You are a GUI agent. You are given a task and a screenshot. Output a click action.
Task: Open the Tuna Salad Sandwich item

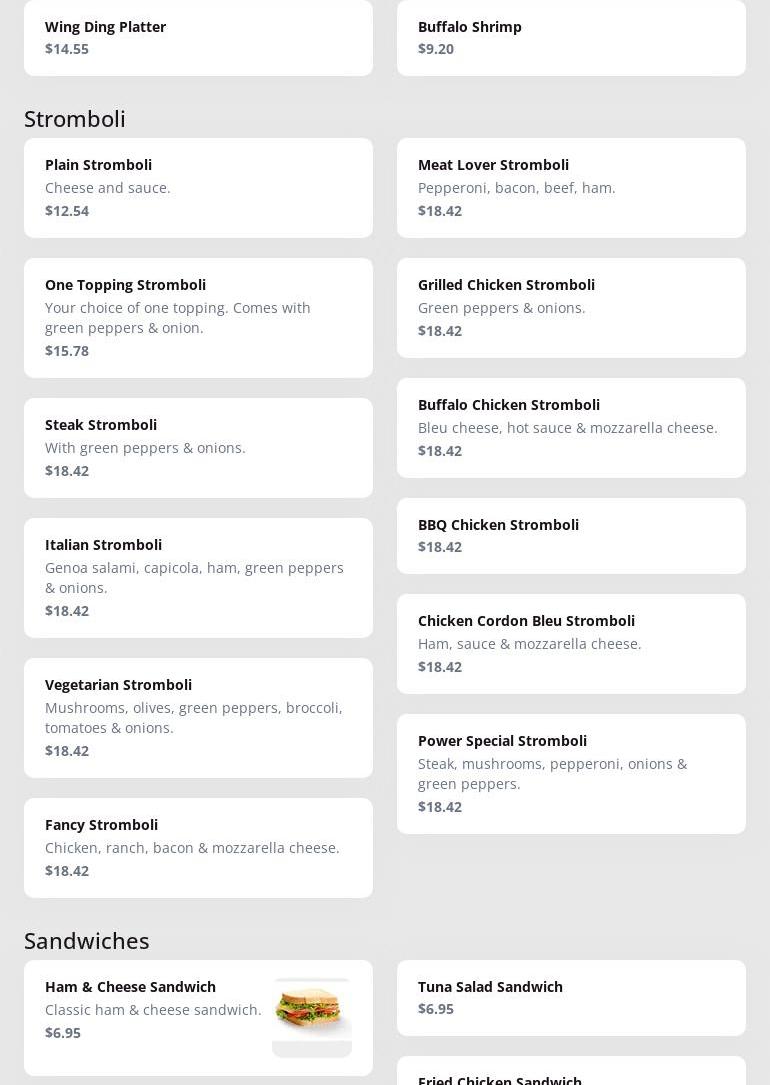point(571,998)
